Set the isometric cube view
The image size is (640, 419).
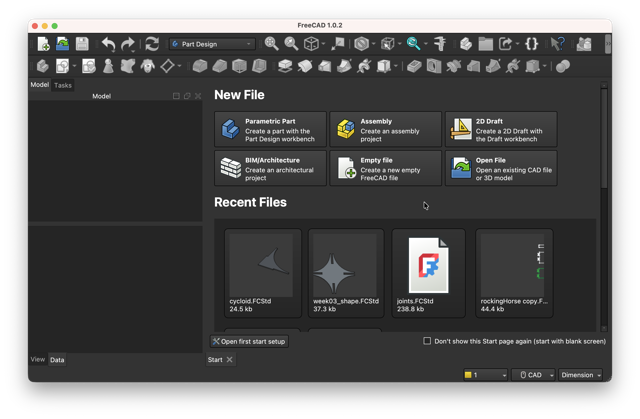(x=311, y=44)
